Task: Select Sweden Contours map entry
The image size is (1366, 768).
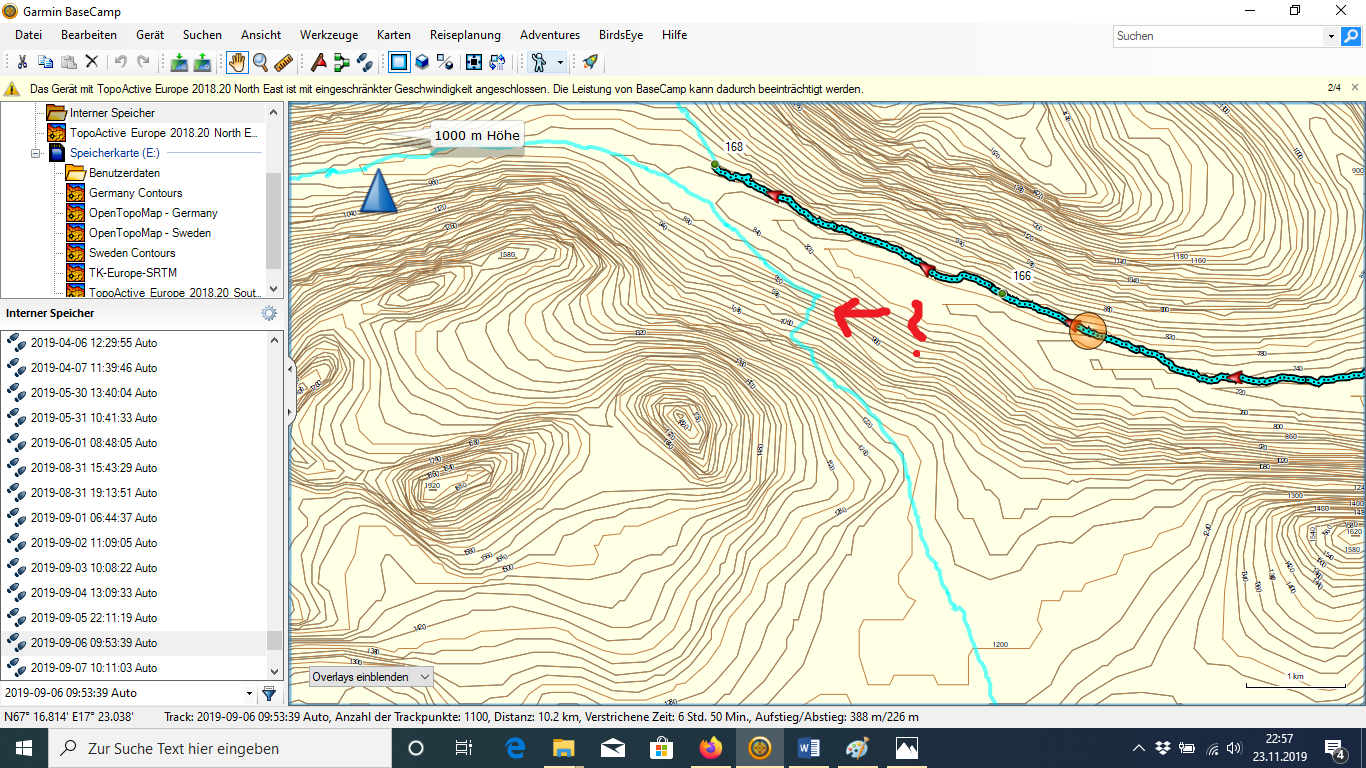Action: click(132, 253)
